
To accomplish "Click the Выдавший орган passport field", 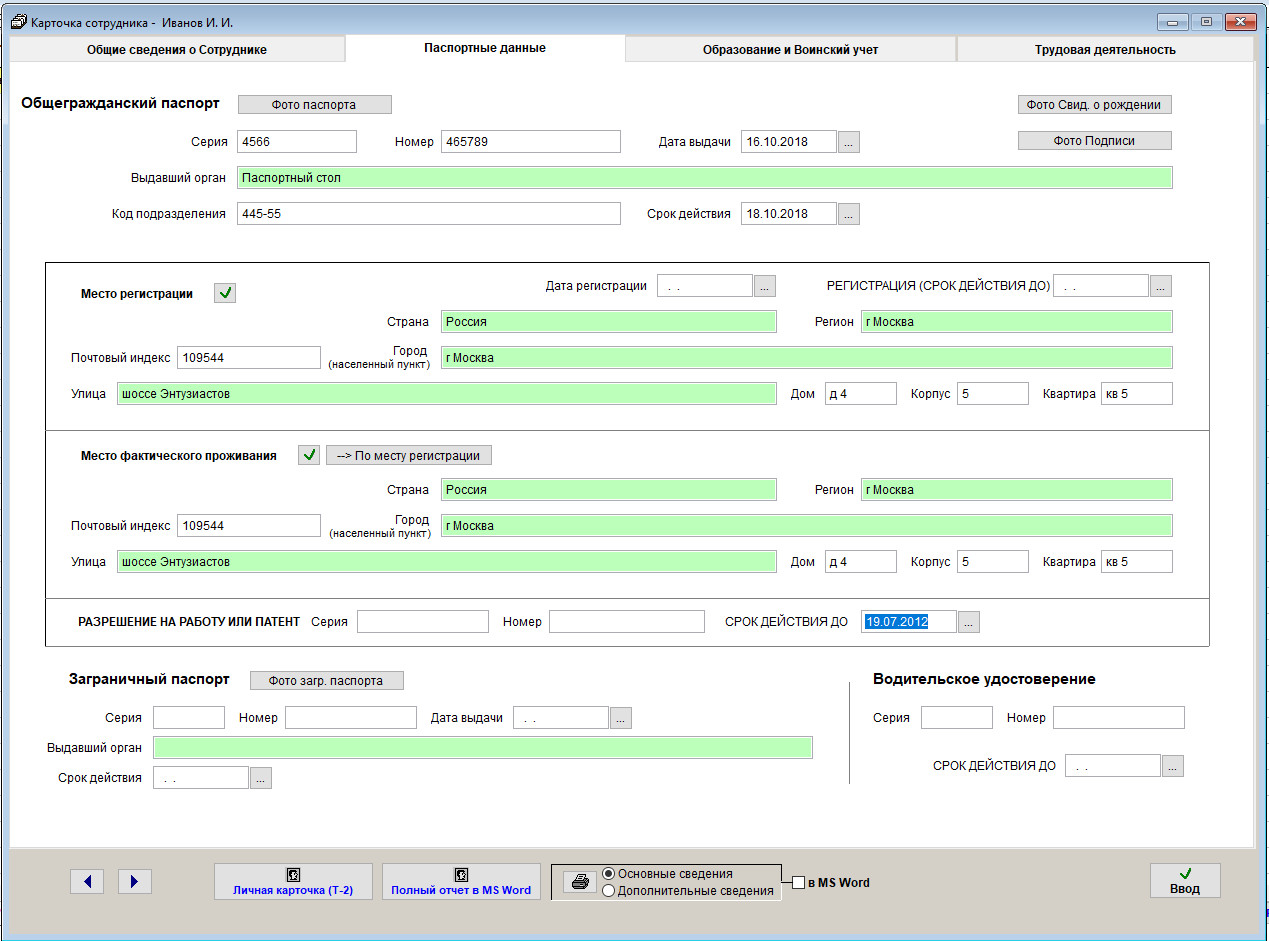I will tap(704, 178).
